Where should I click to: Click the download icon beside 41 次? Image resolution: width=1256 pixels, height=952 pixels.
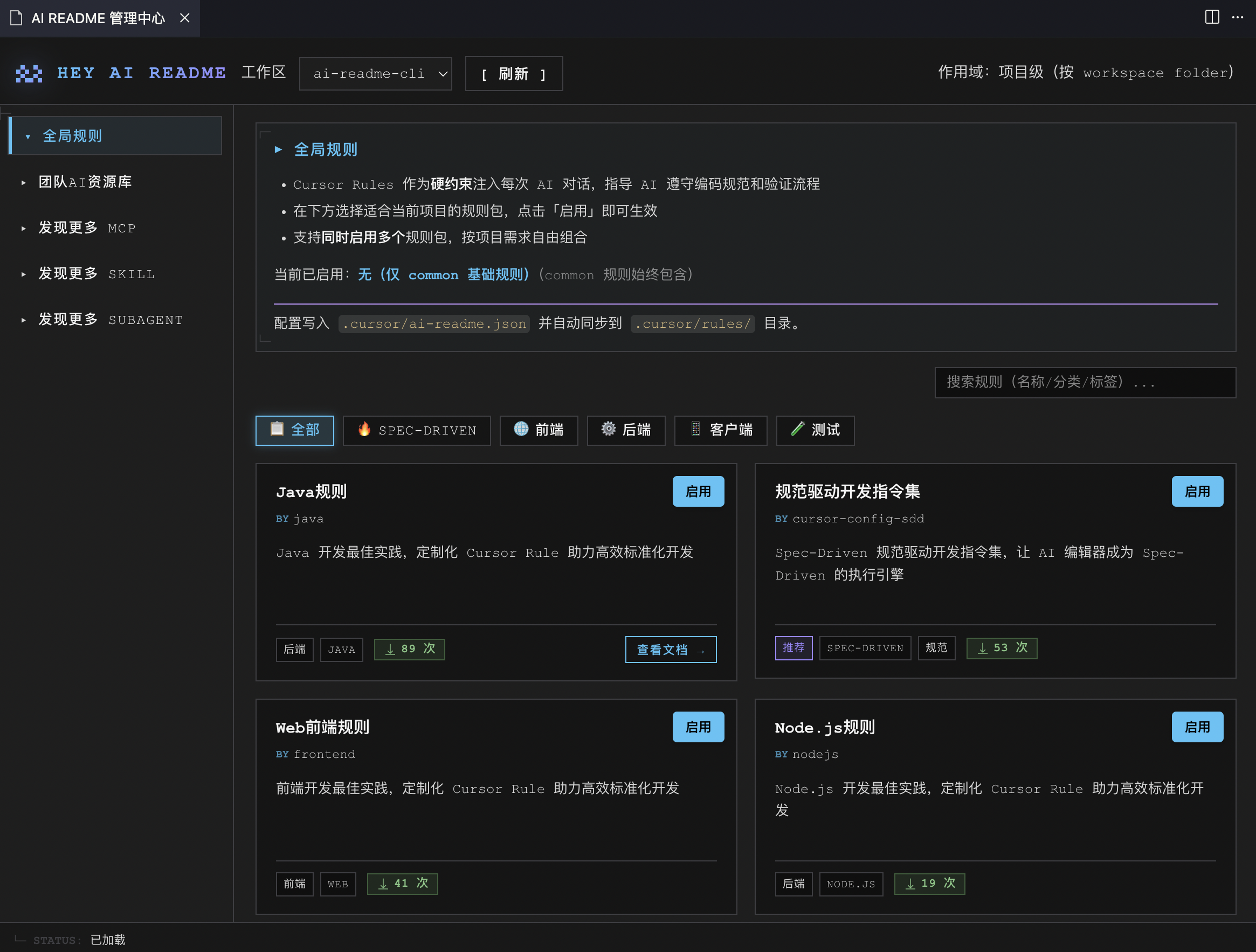[383, 884]
